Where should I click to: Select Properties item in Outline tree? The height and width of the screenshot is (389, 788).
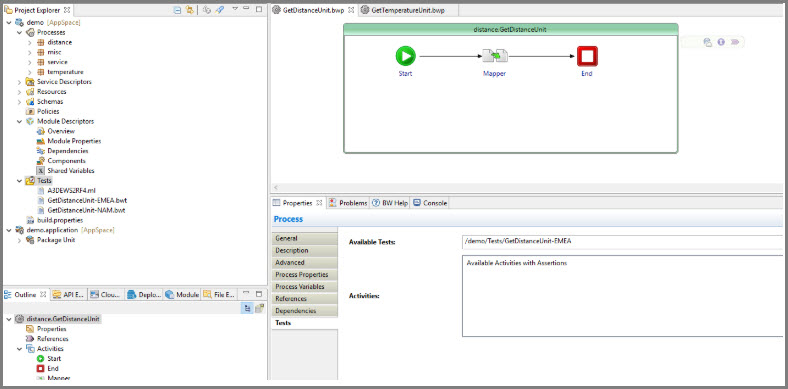point(46,329)
